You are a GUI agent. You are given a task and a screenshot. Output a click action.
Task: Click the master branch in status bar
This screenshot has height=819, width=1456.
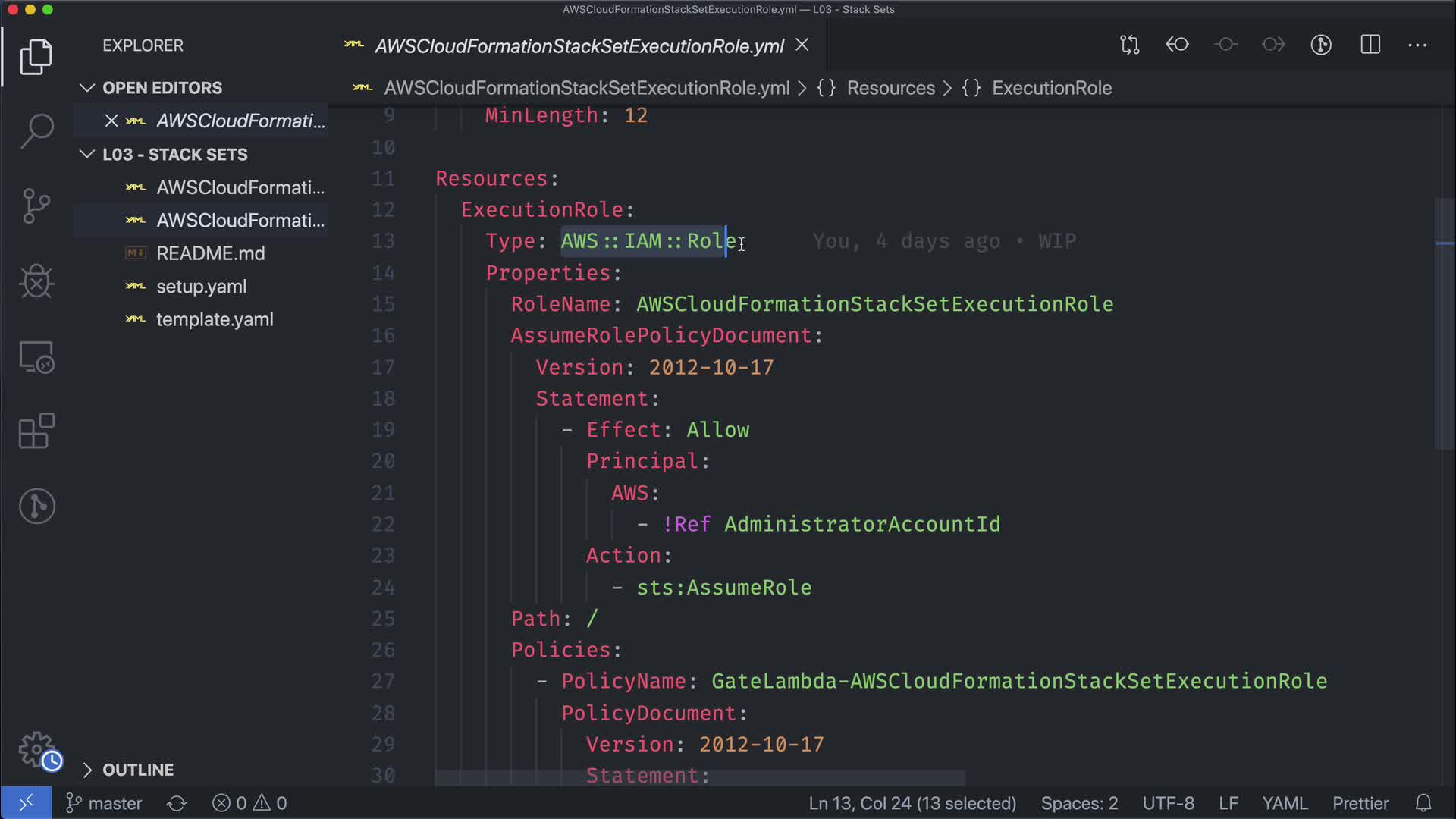point(104,803)
